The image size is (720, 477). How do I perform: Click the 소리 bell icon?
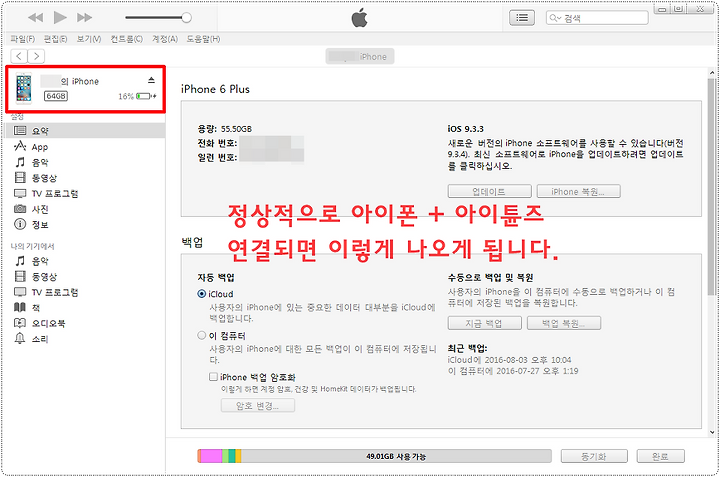(x=20, y=339)
